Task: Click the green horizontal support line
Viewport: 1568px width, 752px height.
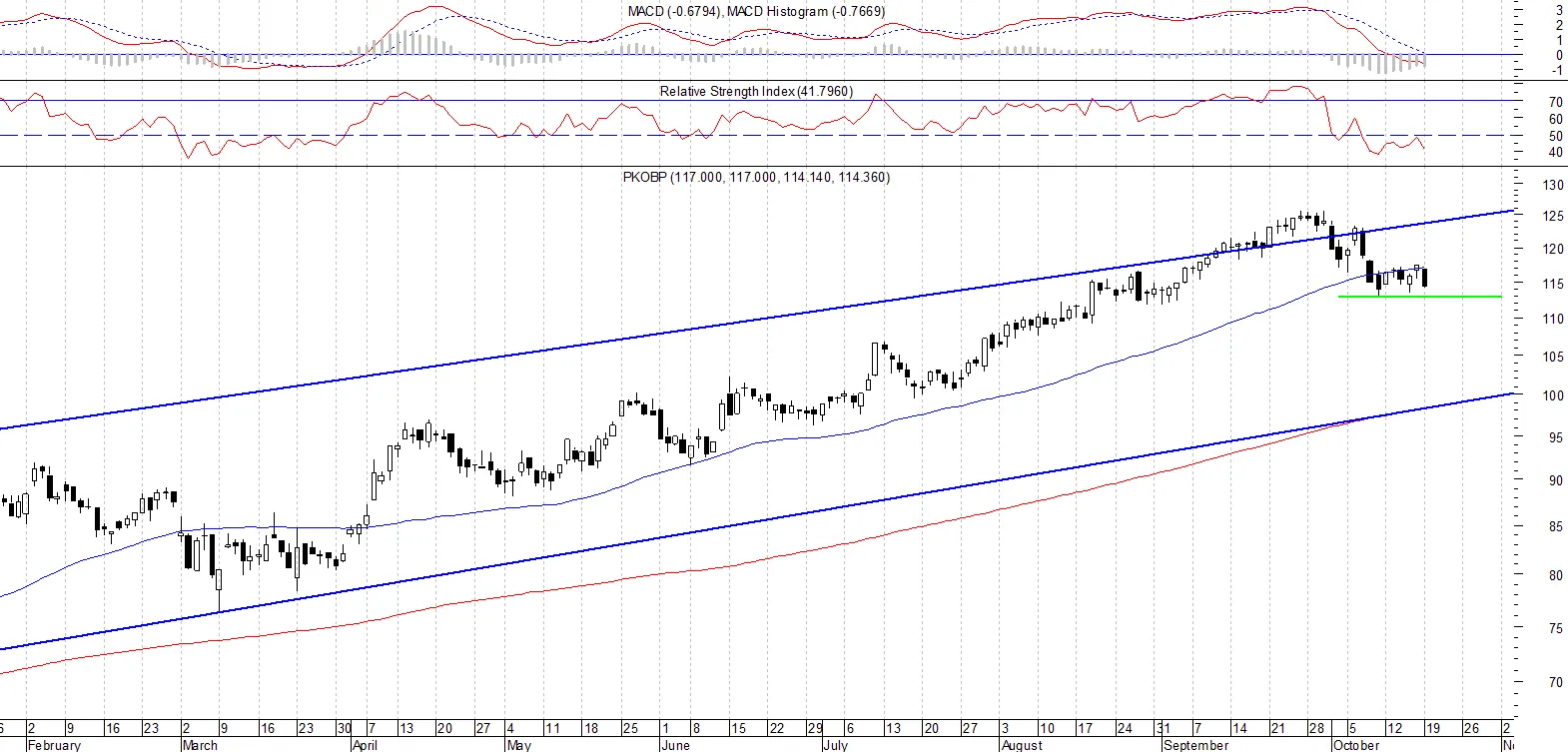Action: 1419,297
